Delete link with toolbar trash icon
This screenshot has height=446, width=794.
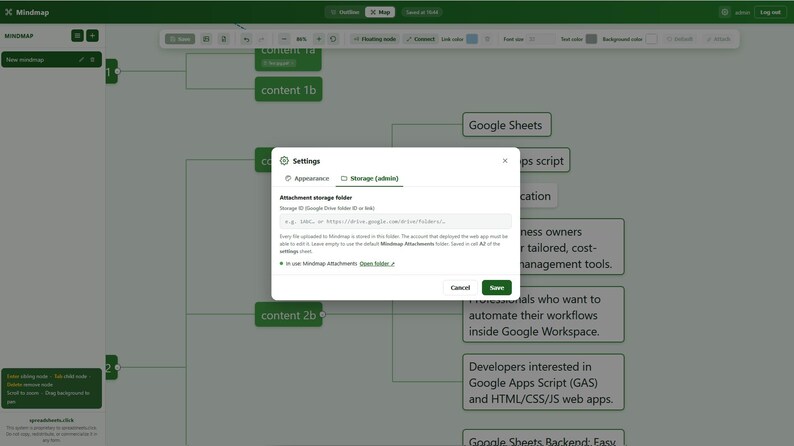pyautogui.click(x=487, y=39)
